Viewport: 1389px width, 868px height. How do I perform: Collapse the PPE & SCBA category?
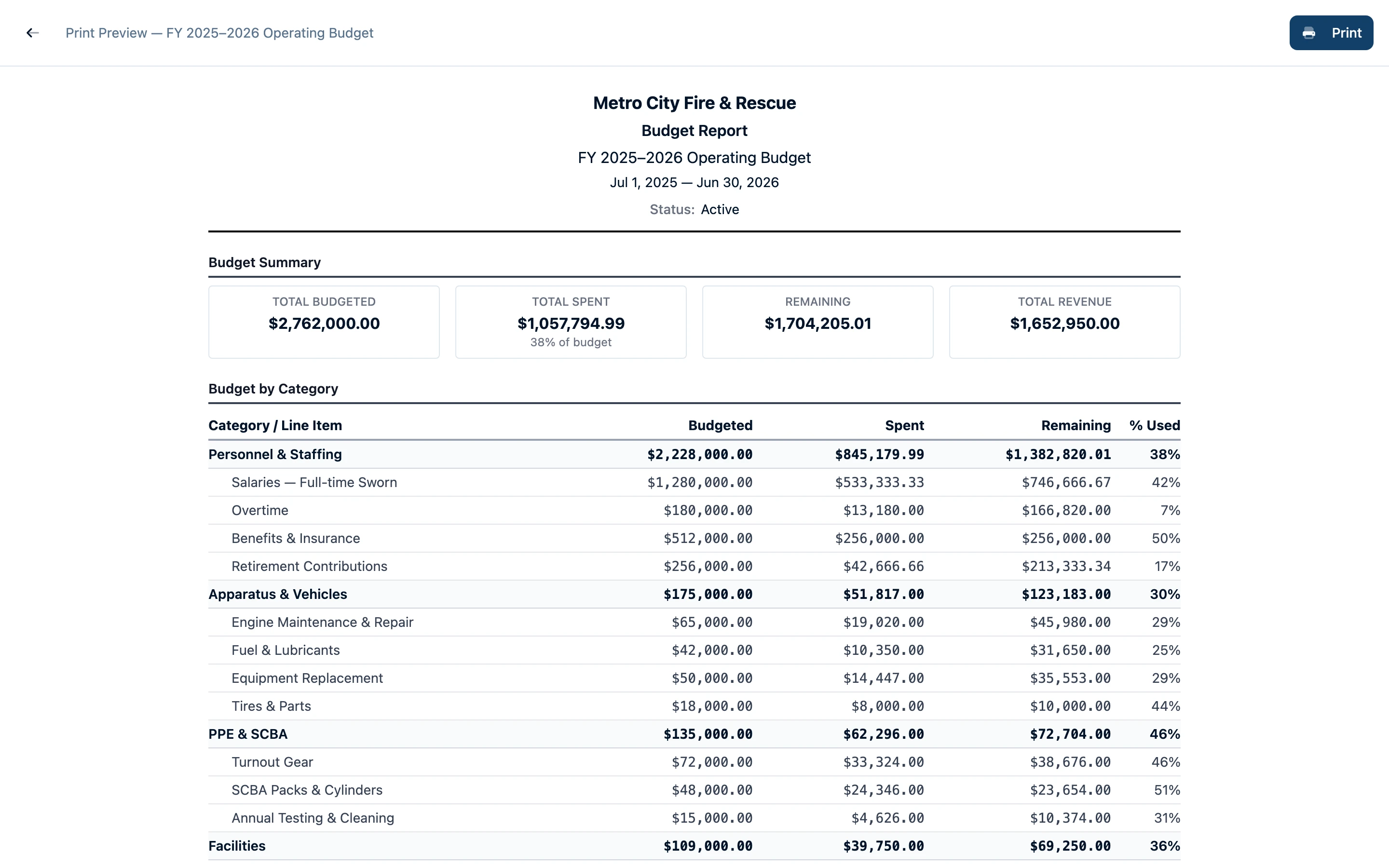248,733
